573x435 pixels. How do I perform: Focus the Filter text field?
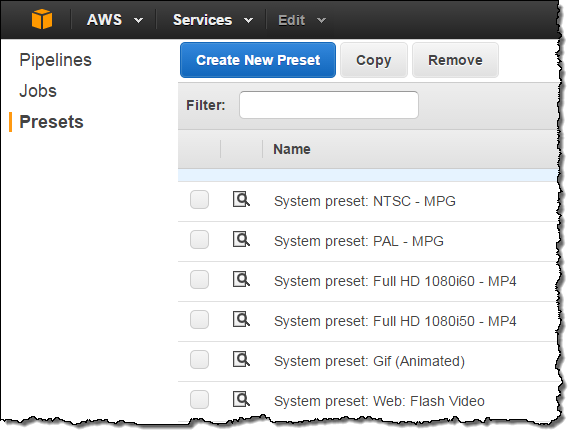(x=329, y=105)
